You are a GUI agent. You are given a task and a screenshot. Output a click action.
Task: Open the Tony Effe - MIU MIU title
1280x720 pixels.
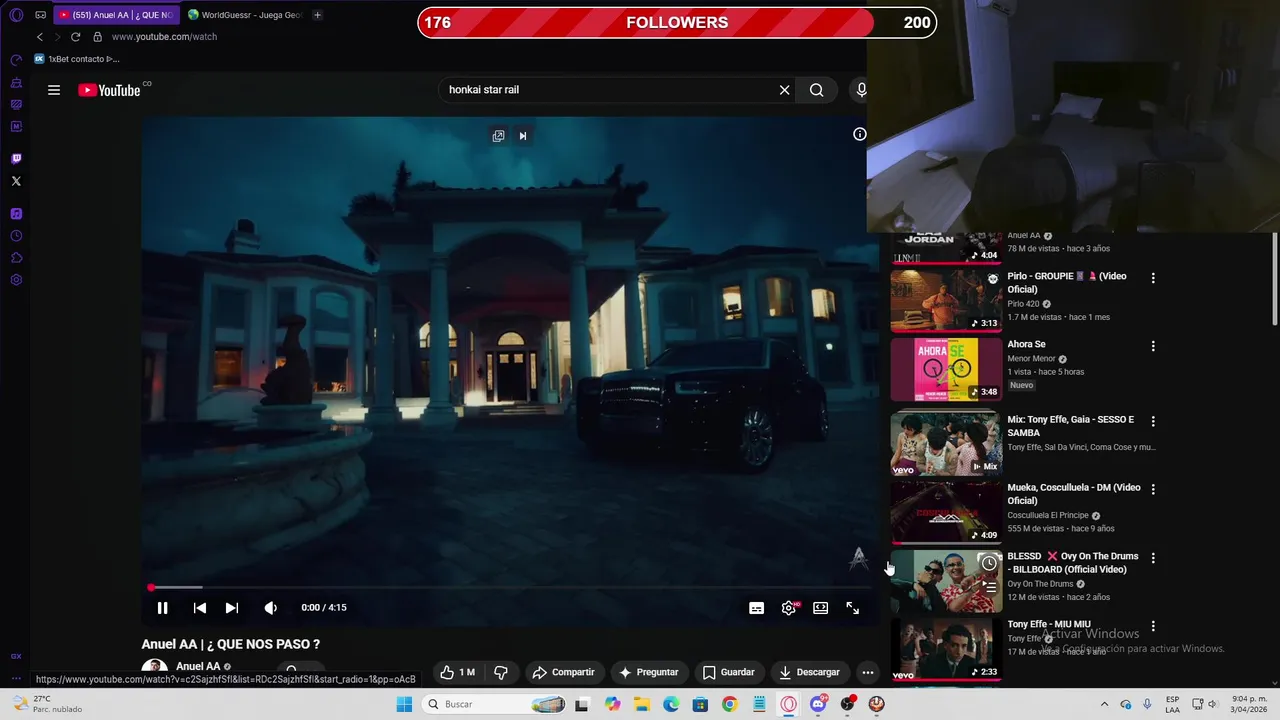1049,625
